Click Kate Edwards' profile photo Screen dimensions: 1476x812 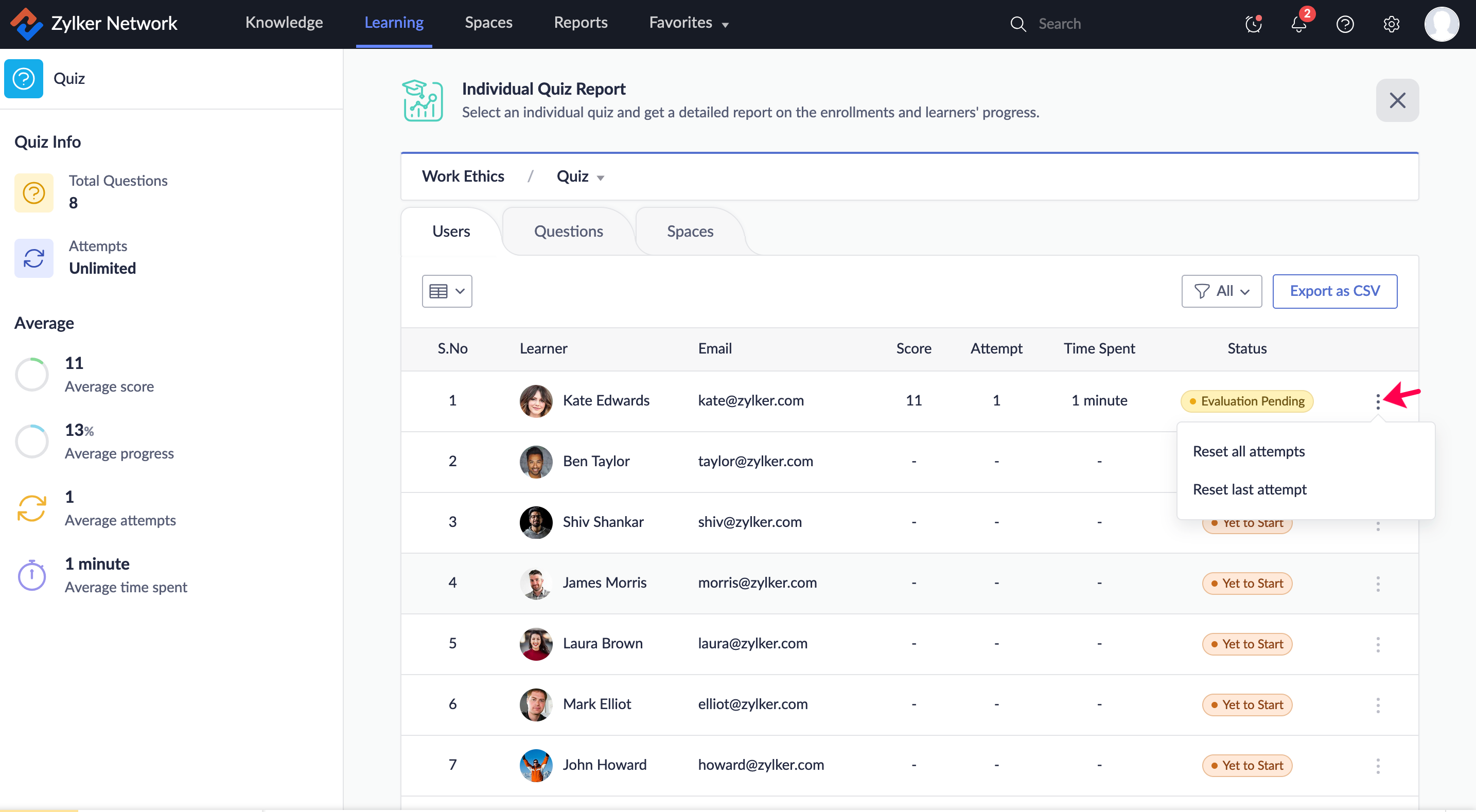535,400
